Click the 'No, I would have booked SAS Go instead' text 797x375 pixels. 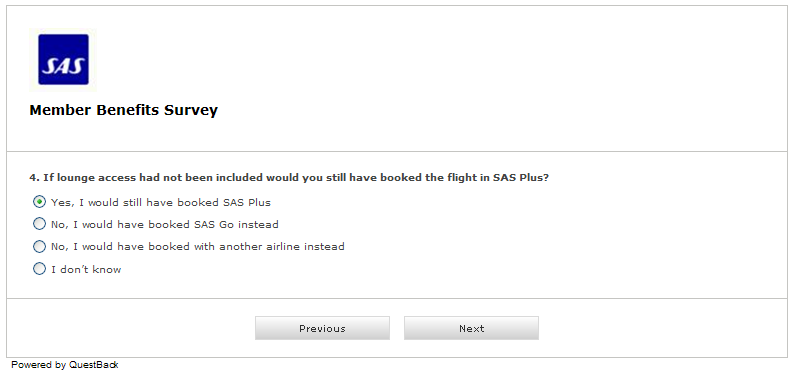tap(165, 225)
